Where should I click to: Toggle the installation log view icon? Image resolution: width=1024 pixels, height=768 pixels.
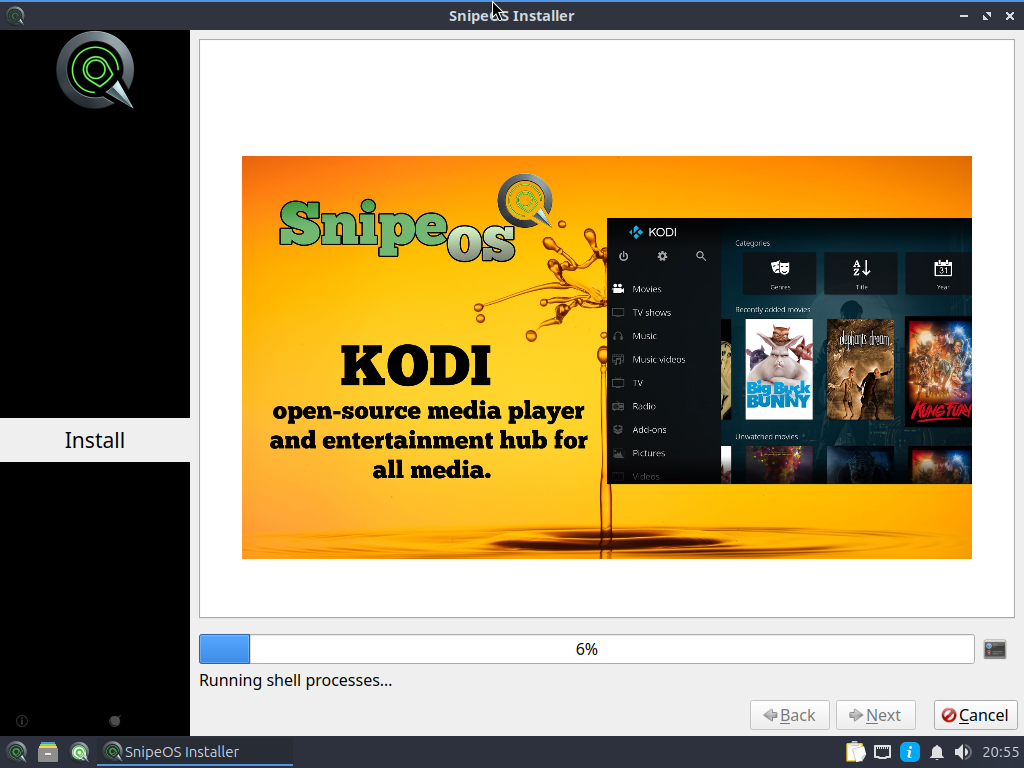coord(995,649)
